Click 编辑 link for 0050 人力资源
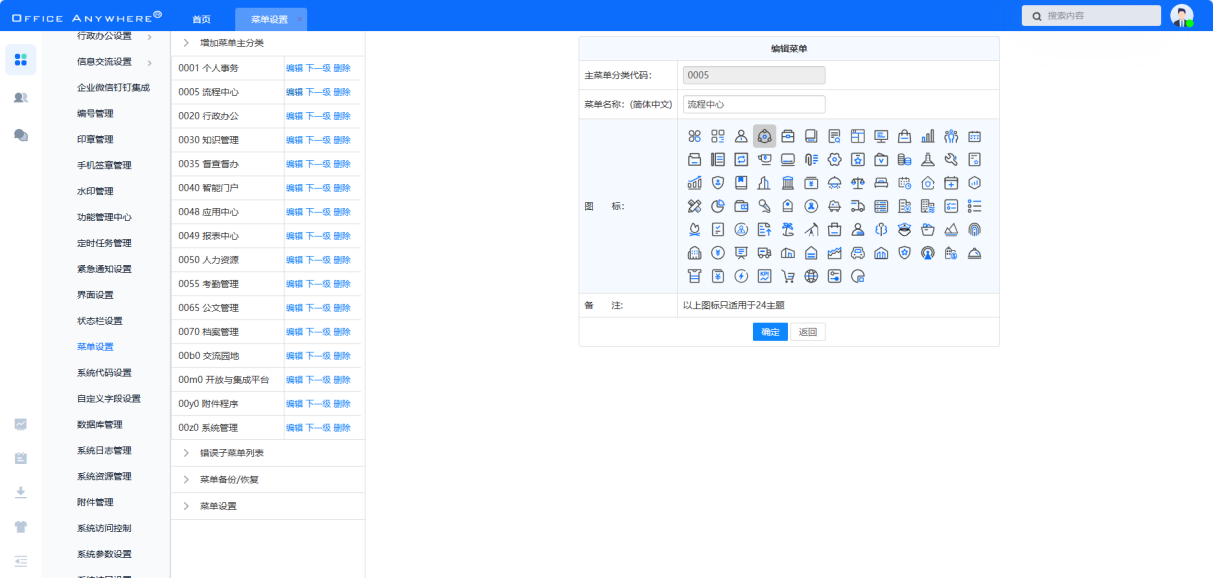This screenshot has height=578, width=1213. pos(294,260)
